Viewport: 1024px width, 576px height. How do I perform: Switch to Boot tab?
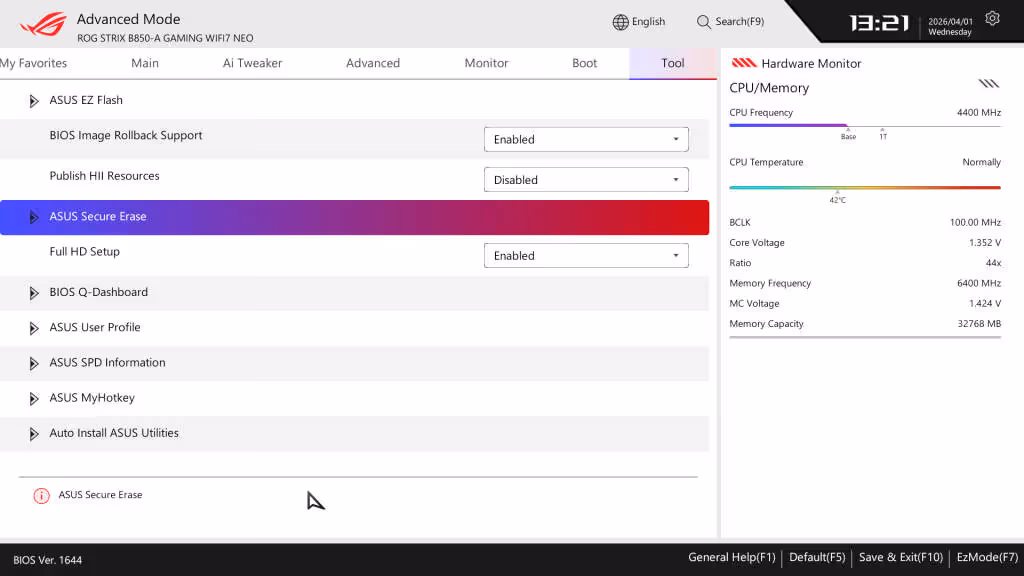click(584, 63)
